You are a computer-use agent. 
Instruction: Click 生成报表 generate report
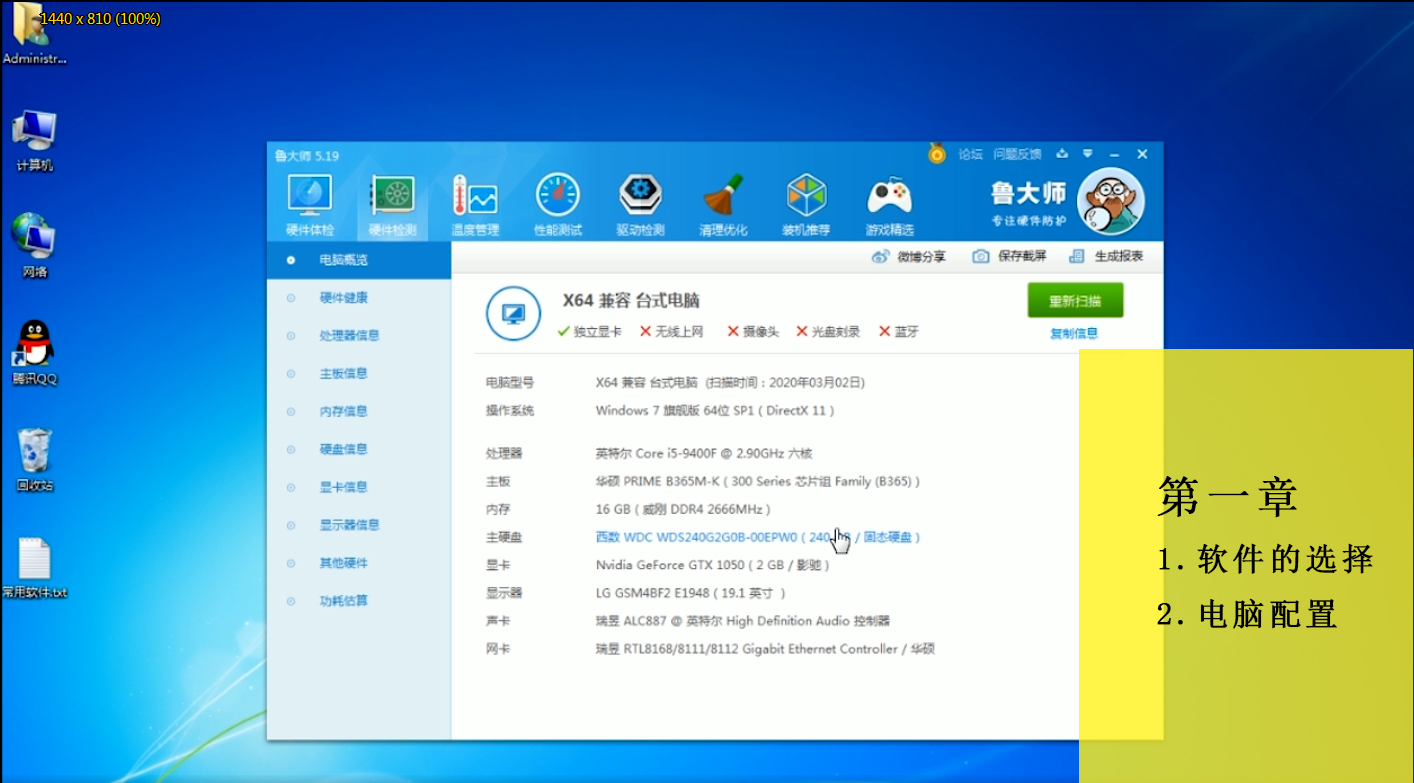point(1106,256)
